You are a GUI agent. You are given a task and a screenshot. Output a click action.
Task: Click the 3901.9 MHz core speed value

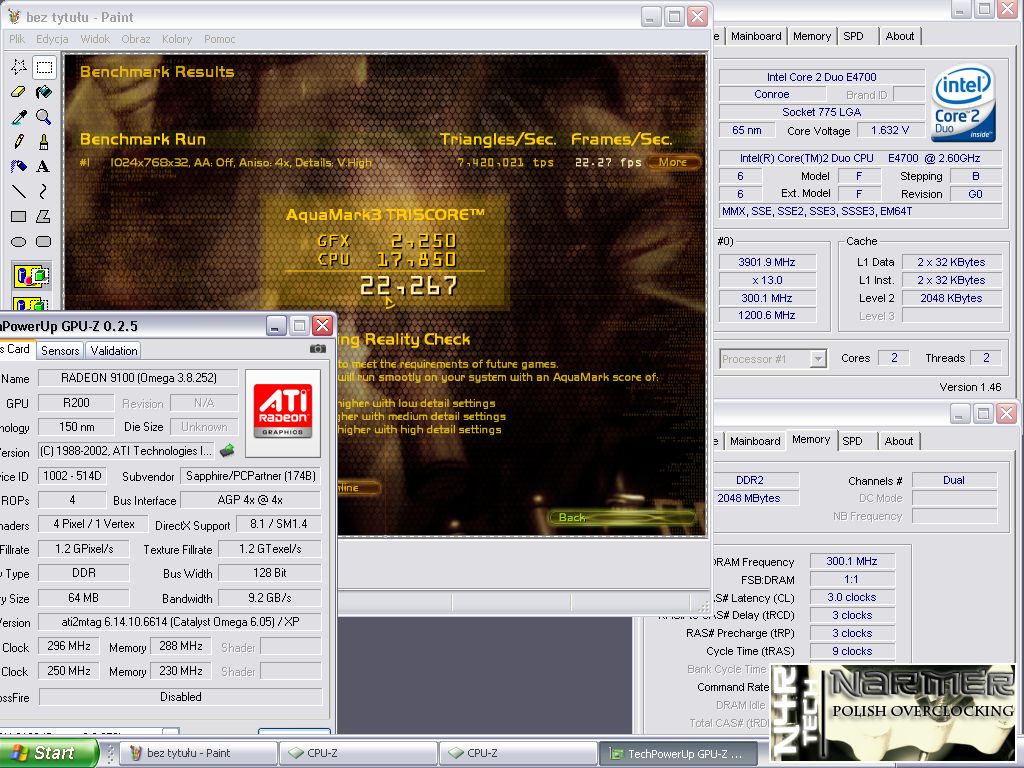click(x=767, y=263)
